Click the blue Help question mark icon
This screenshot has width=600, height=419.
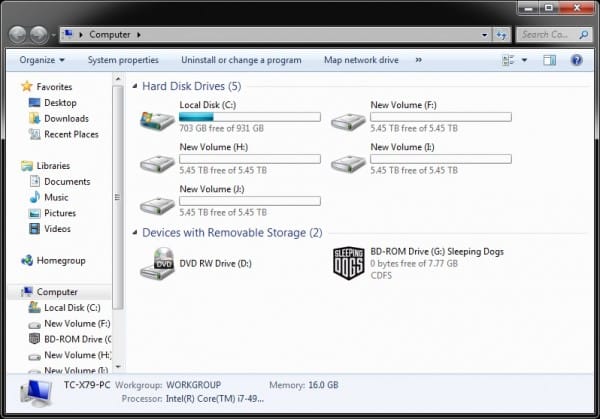[x=576, y=60]
